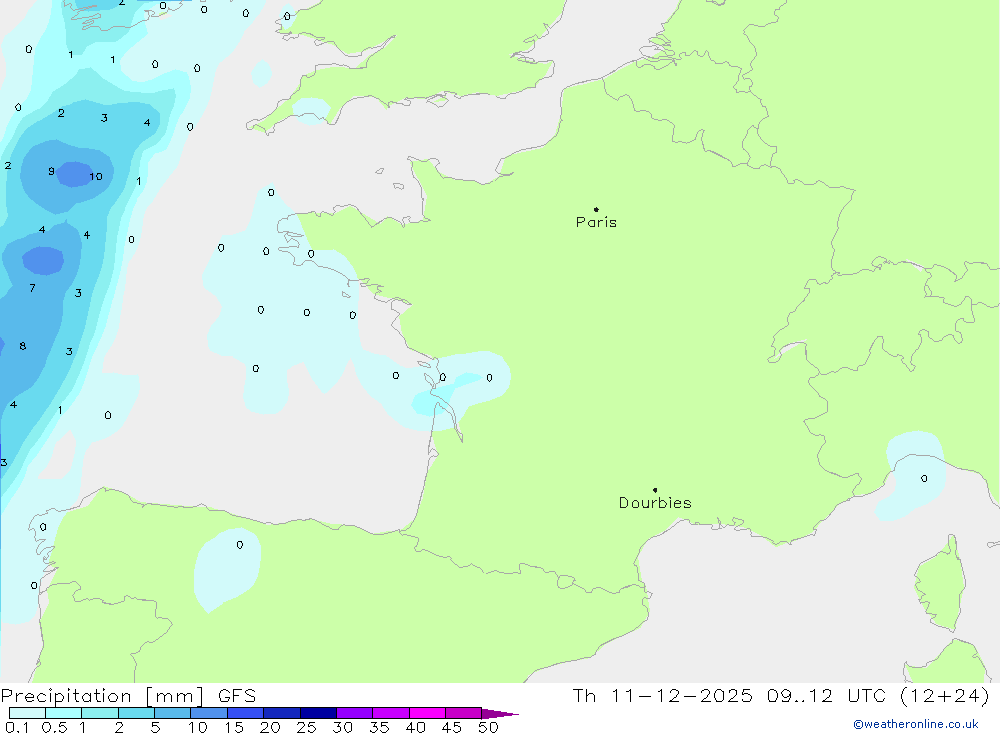
Task: Click the '0.5' legend scale label
Action: click(x=54, y=727)
